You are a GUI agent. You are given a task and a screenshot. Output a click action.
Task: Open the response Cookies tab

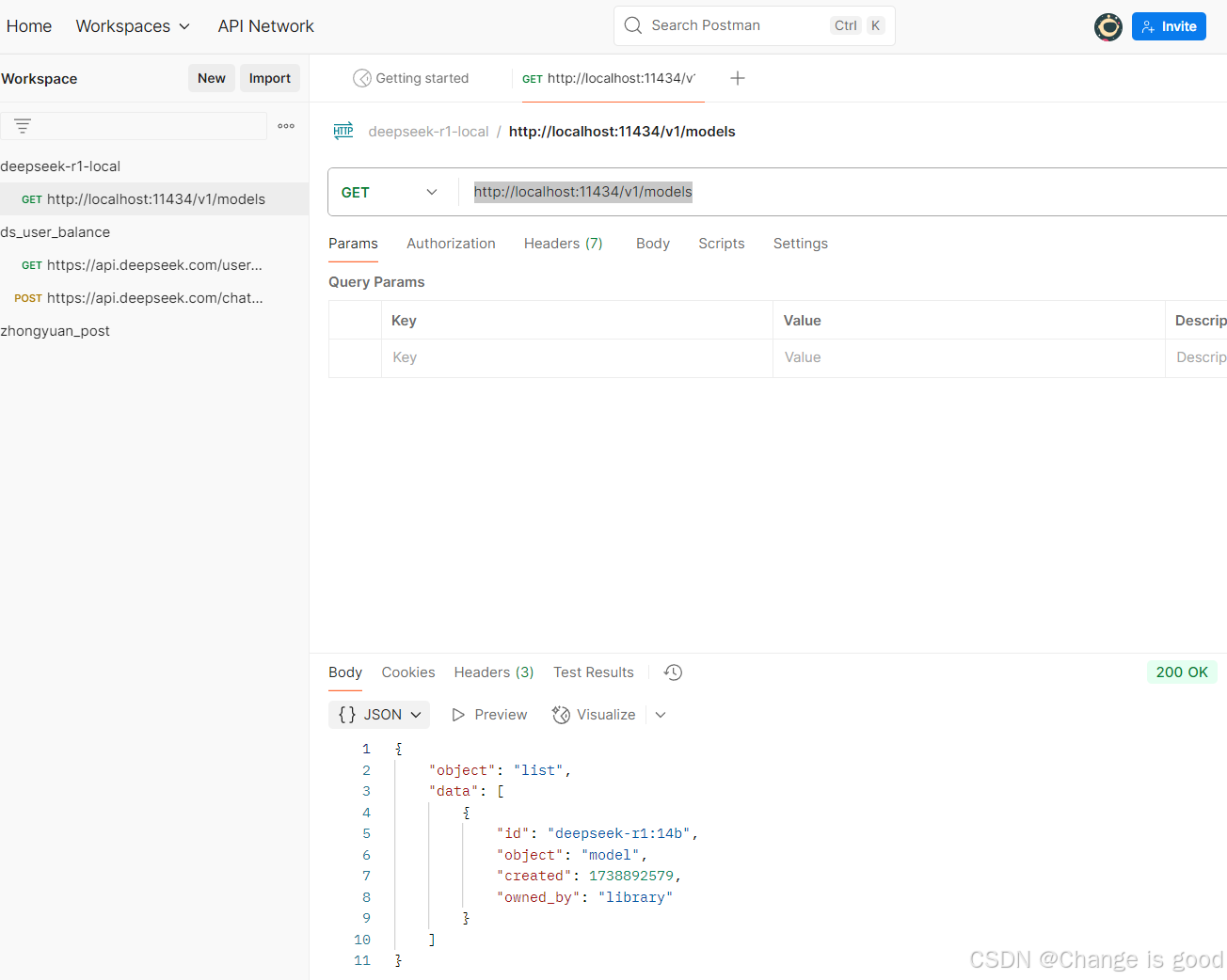[x=408, y=672]
